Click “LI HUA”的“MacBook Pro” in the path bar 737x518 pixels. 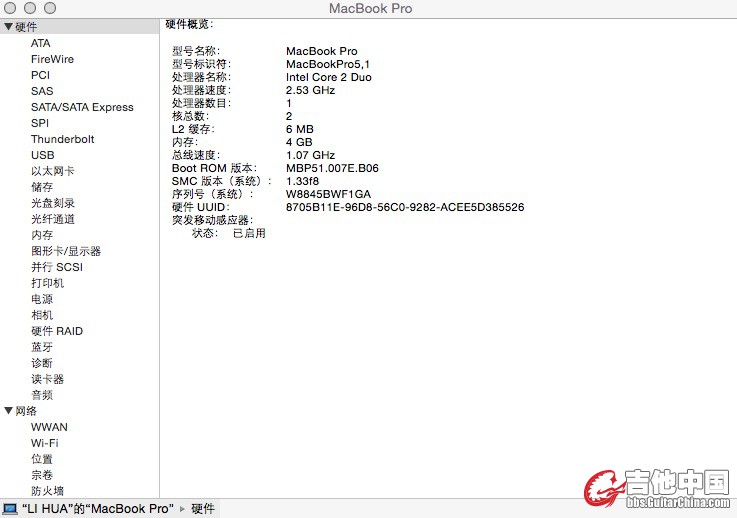[x=96, y=509]
